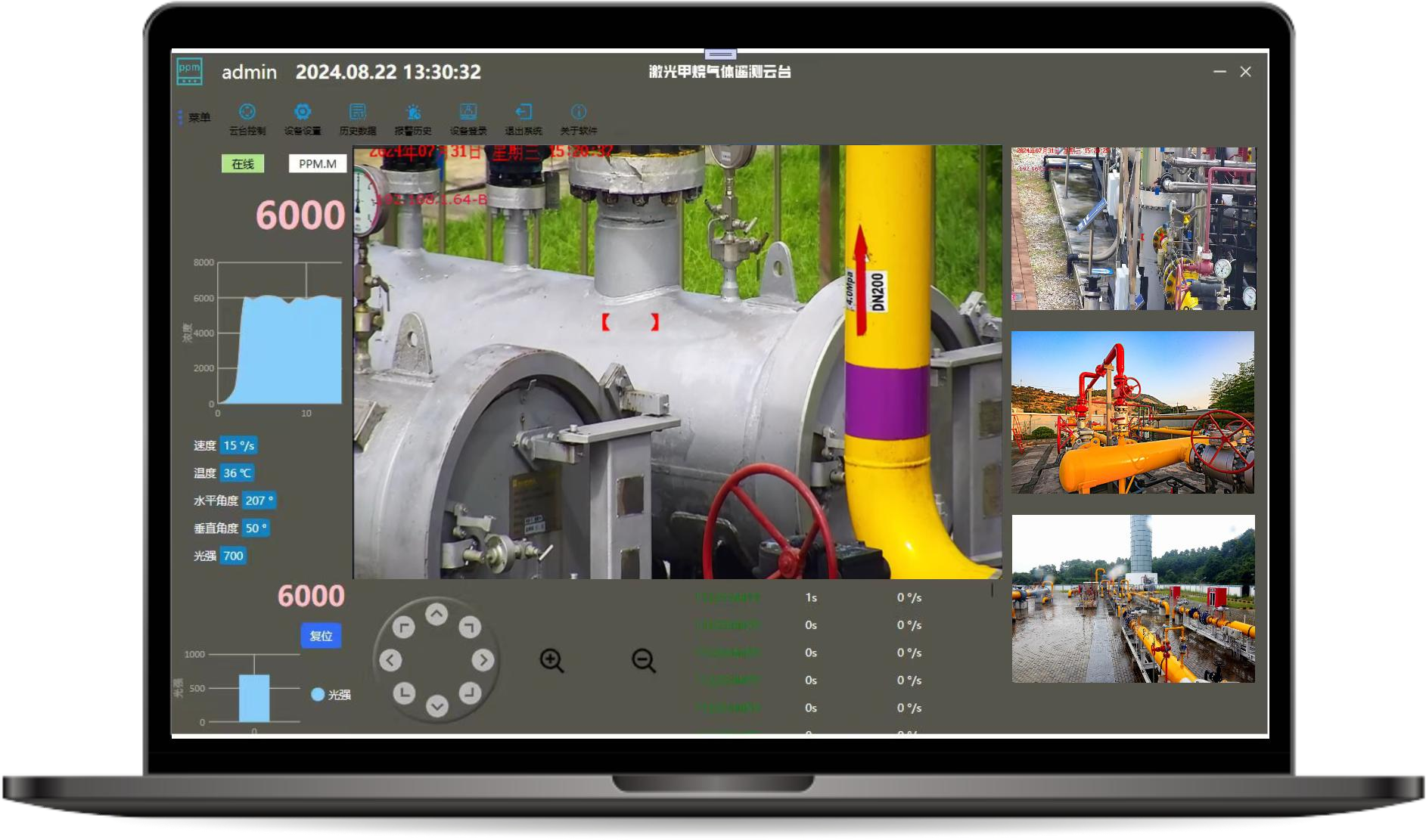Move camera diagonally with upper-left PTZ button
Screen dimensions: 1426x840
(404, 627)
